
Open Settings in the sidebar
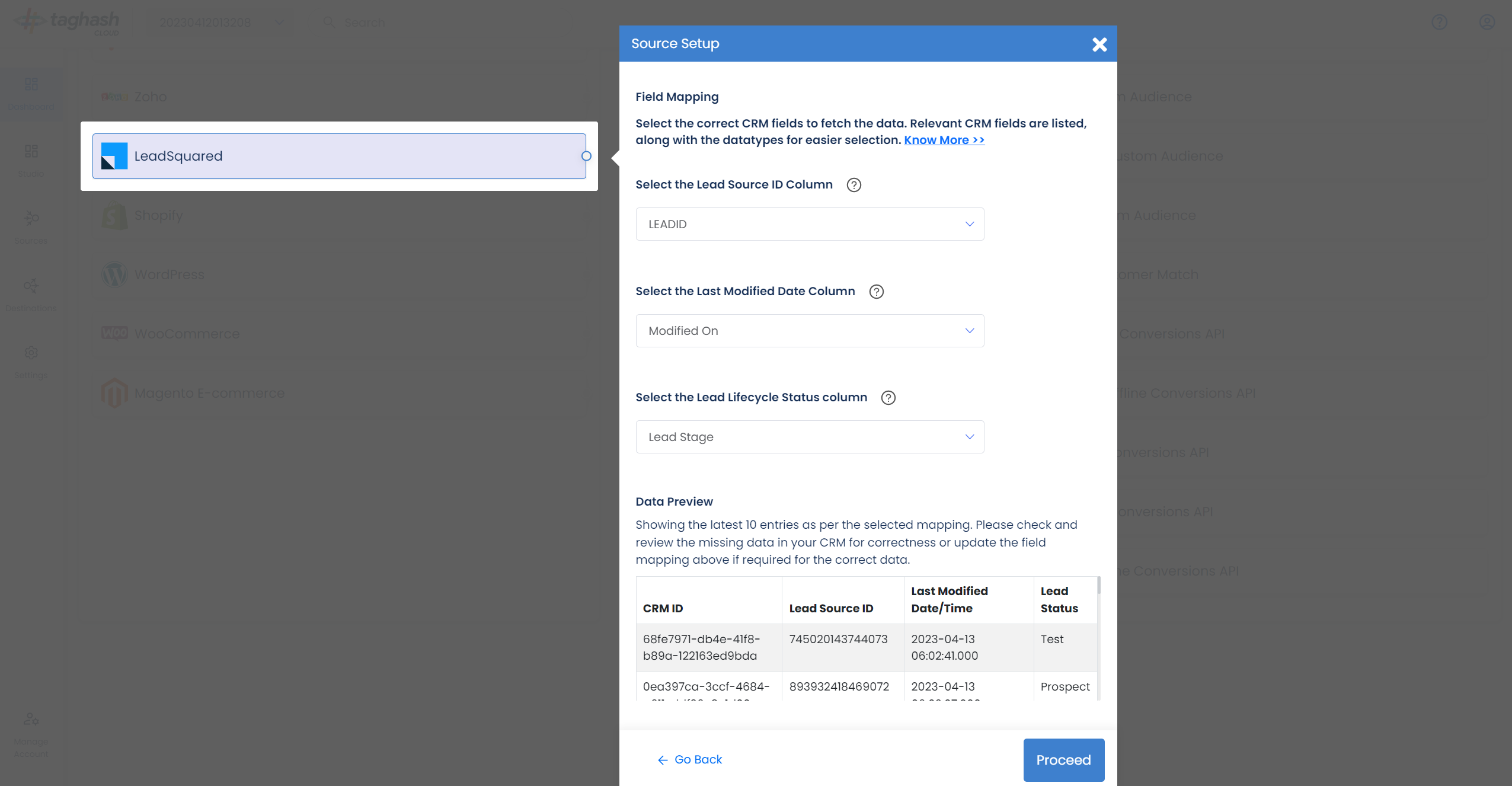(31, 362)
